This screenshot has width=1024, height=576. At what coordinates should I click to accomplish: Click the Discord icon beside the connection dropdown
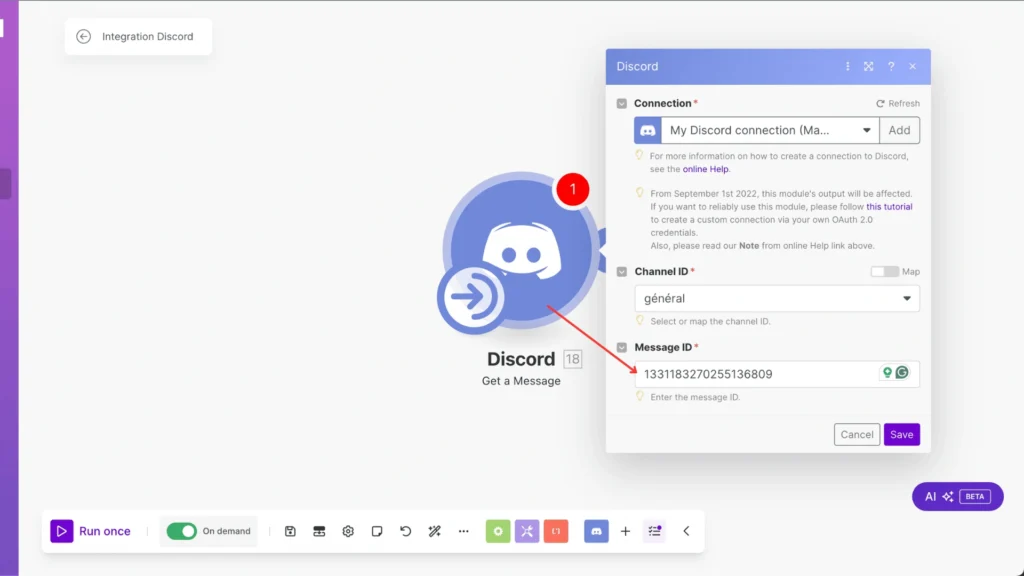pyautogui.click(x=647, y=130)
